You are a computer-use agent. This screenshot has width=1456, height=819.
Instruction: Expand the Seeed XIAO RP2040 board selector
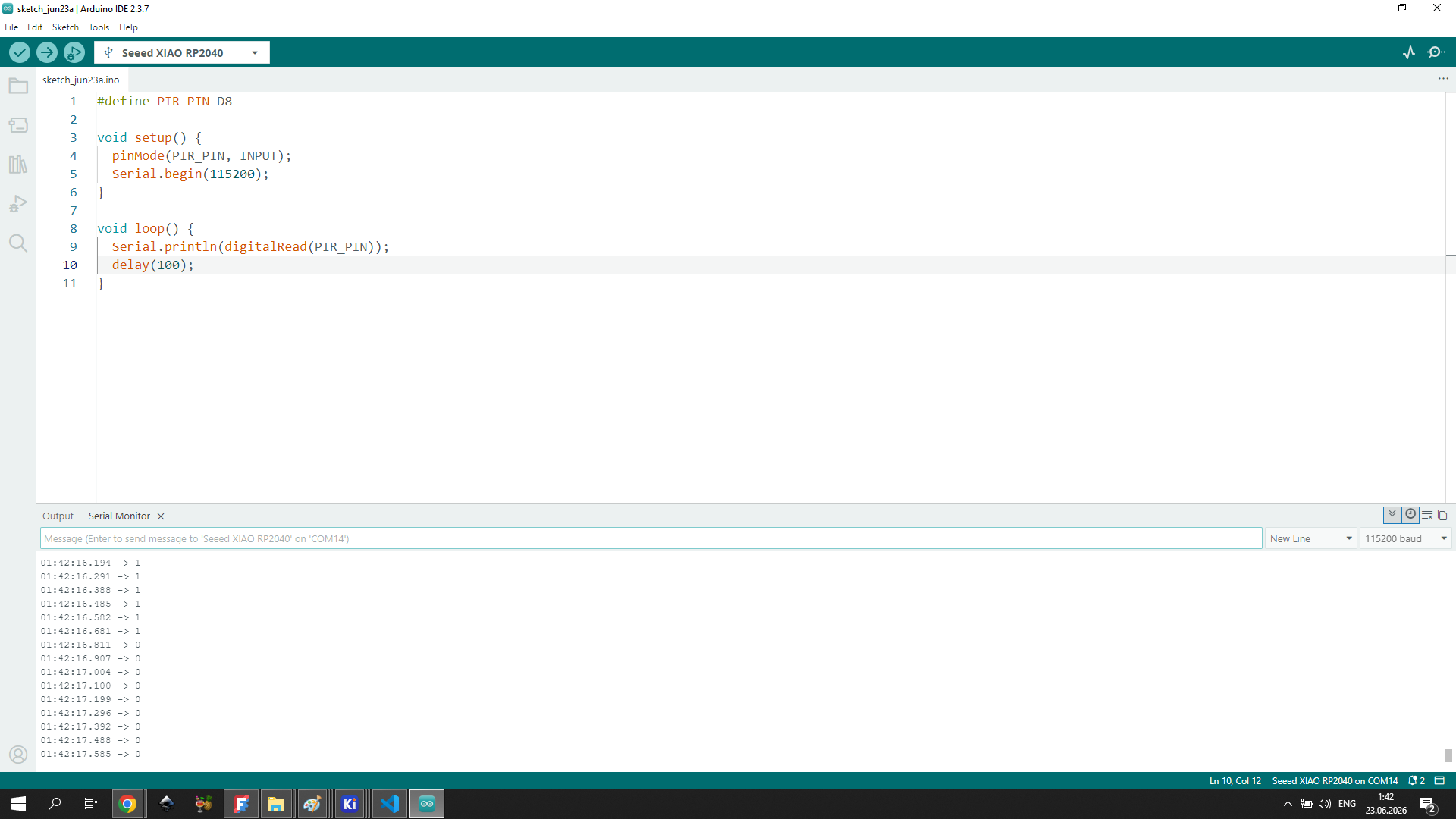point(182,53)
